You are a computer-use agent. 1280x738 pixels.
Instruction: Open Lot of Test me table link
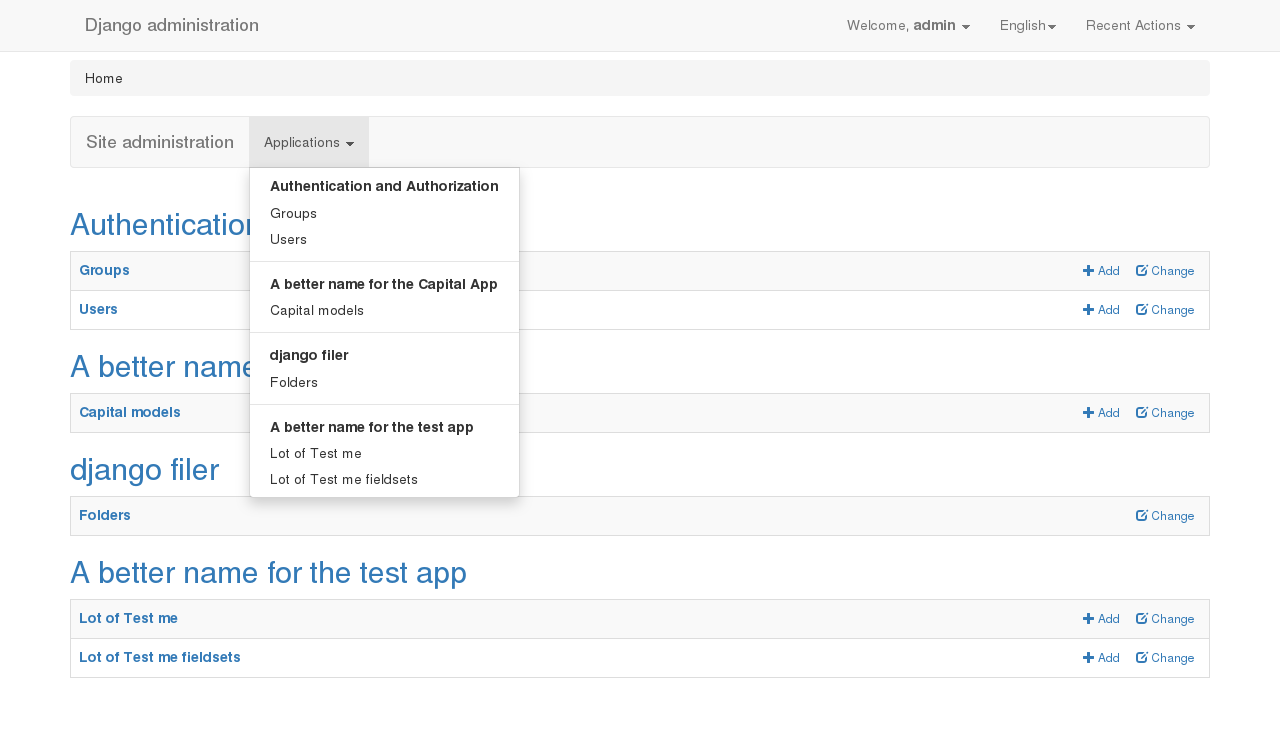(x=128, y=618)
